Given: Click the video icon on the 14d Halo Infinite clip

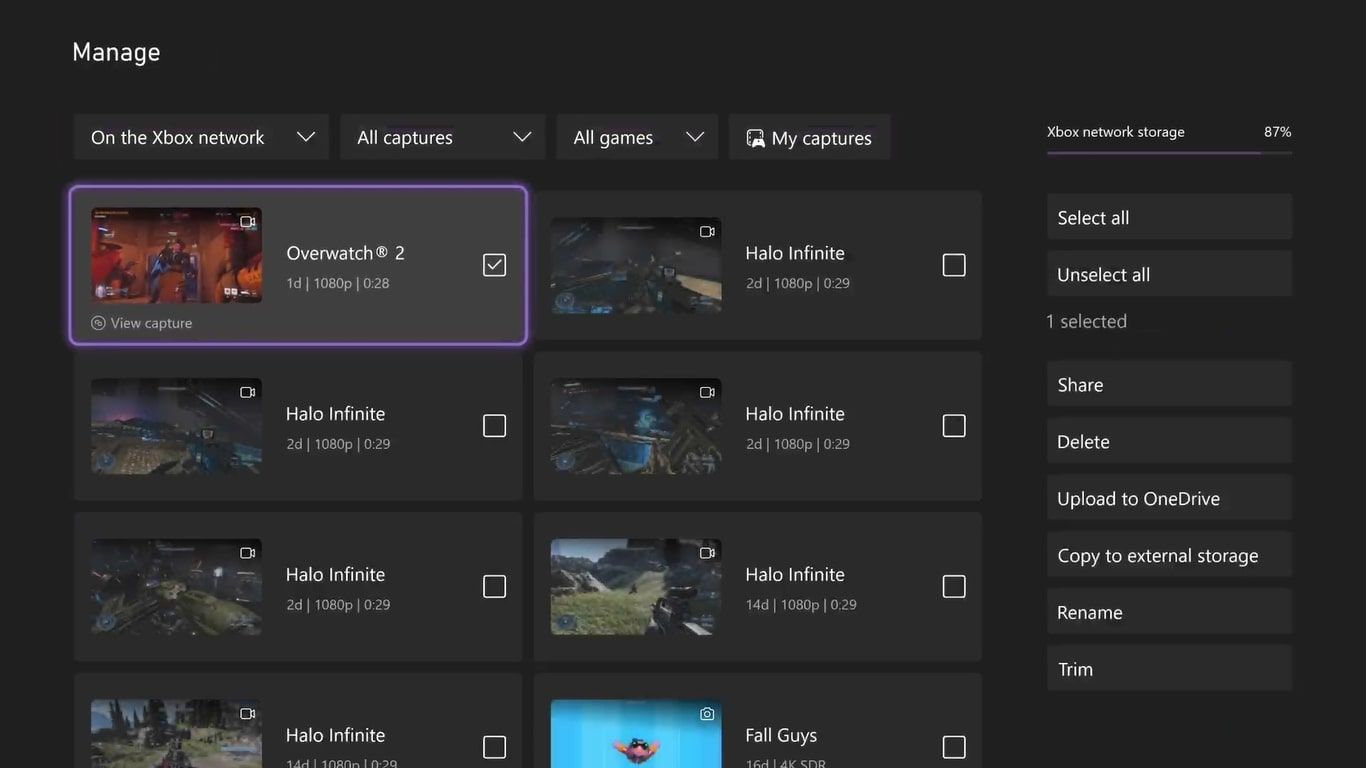Looking at the screenshot, I should coord(707,552).
